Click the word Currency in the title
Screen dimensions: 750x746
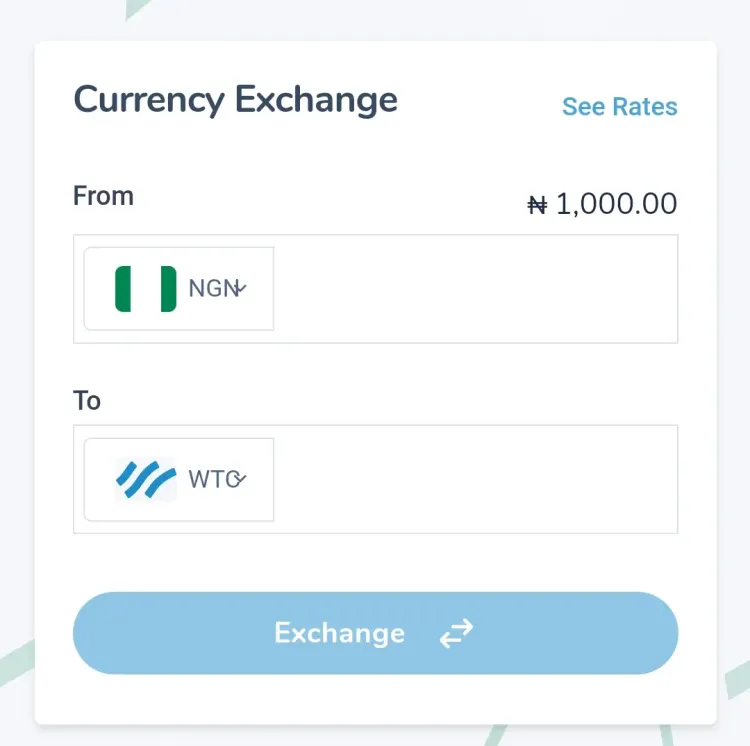click(149, 100)
